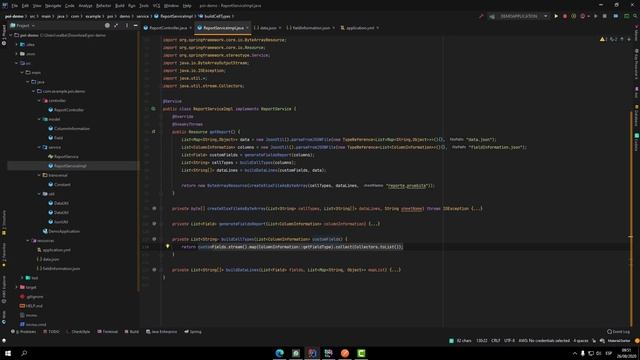This screenshot has width=640, height=360.
Task: Open the run configuration dropdown
Action: 520,16
